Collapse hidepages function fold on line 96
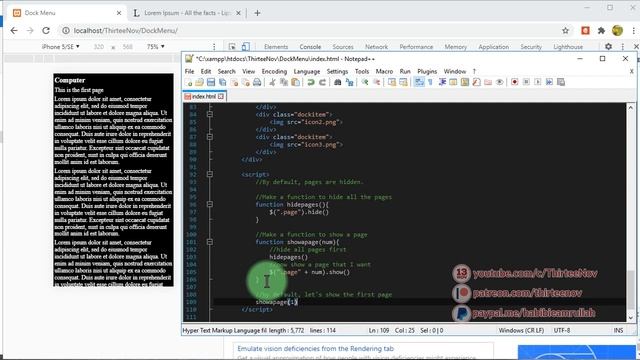This screenshot has height=360, width=640. coord(209,204)
